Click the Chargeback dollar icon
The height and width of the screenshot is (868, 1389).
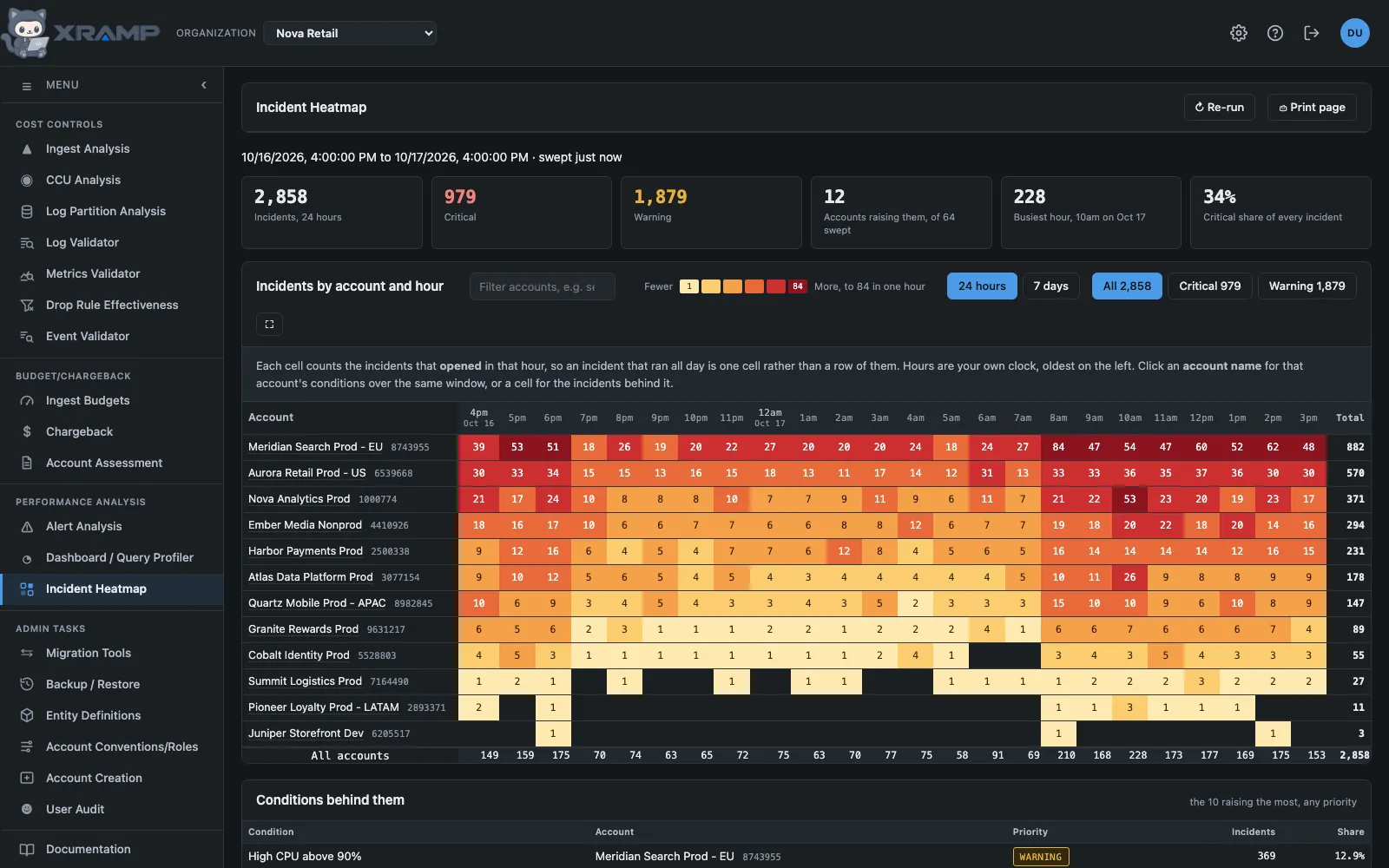[27, 432]
